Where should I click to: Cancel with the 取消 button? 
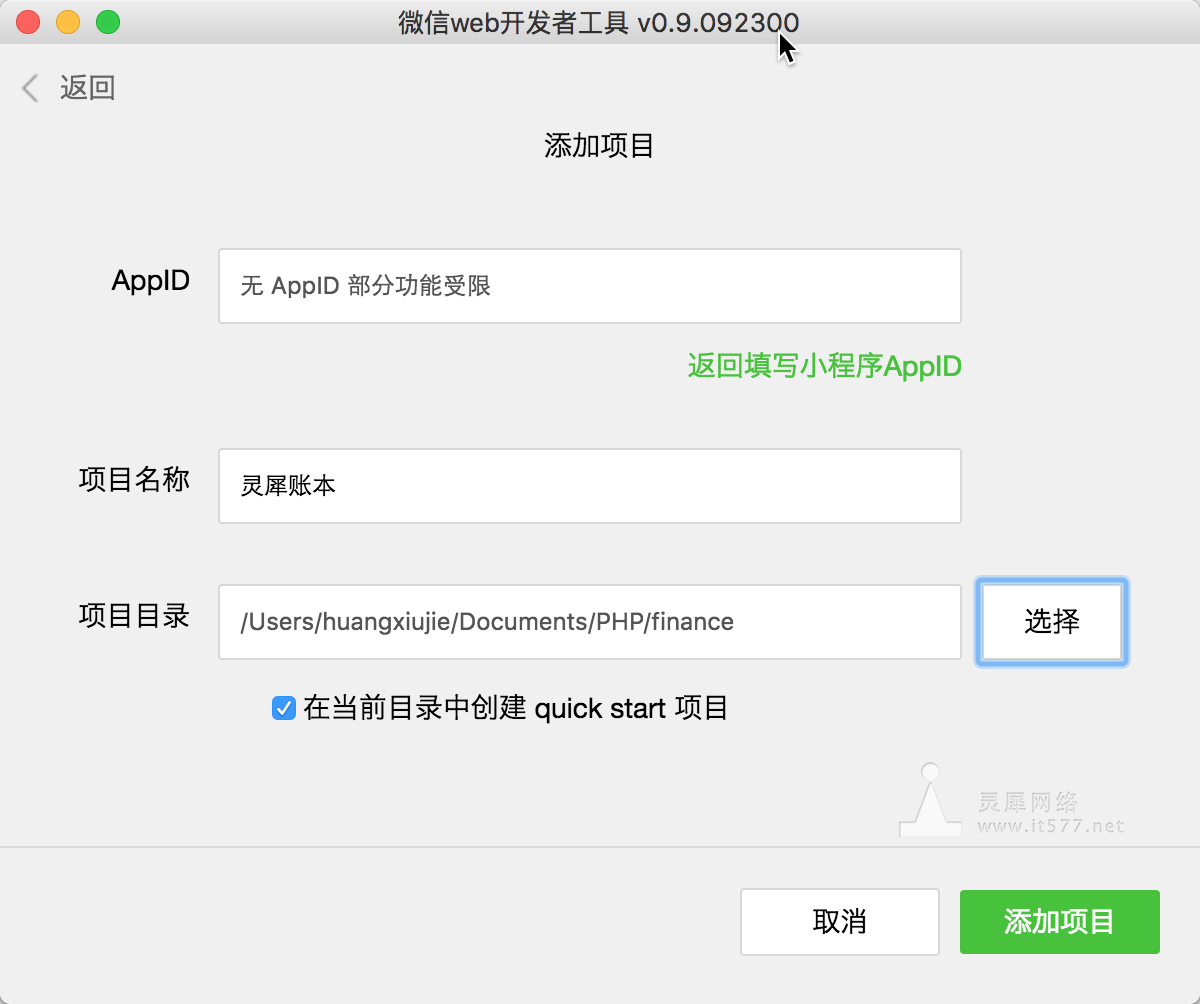pyautogui.click(x=839, y=921)
